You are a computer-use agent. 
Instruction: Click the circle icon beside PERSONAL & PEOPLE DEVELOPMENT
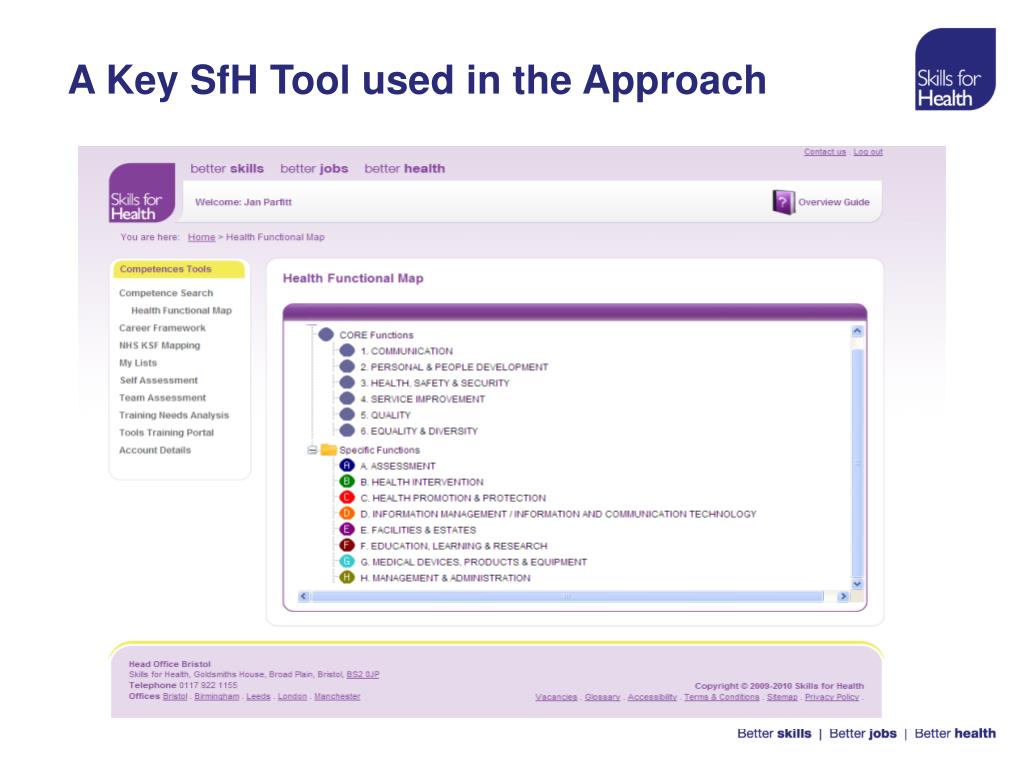pos(347,367)
